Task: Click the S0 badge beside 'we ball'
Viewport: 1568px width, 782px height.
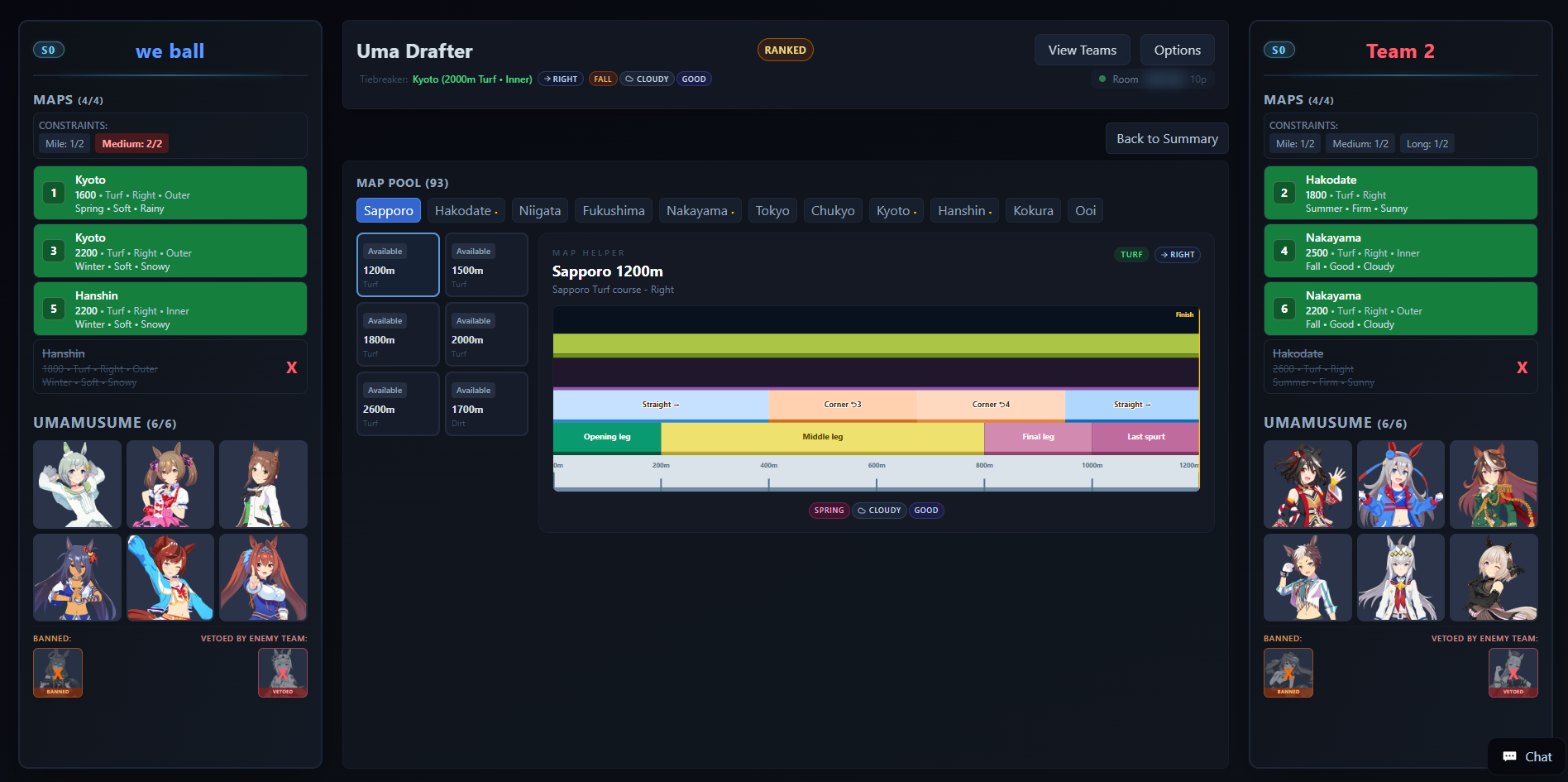Action: tap(48, 50)
